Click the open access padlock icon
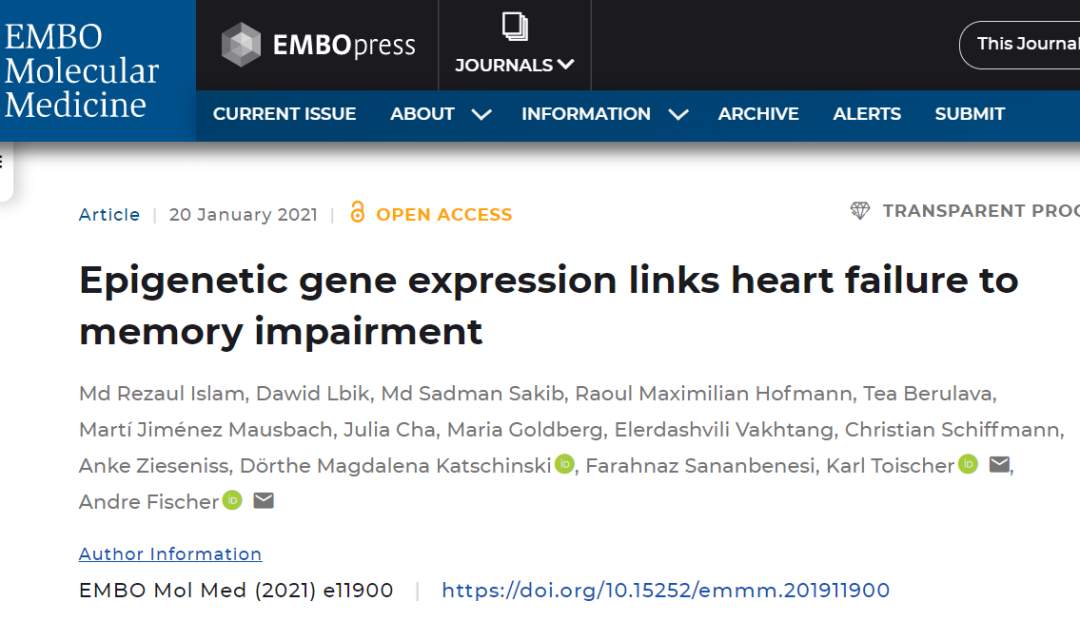The height and width of the screenshot is (621, 1080). 357,212
